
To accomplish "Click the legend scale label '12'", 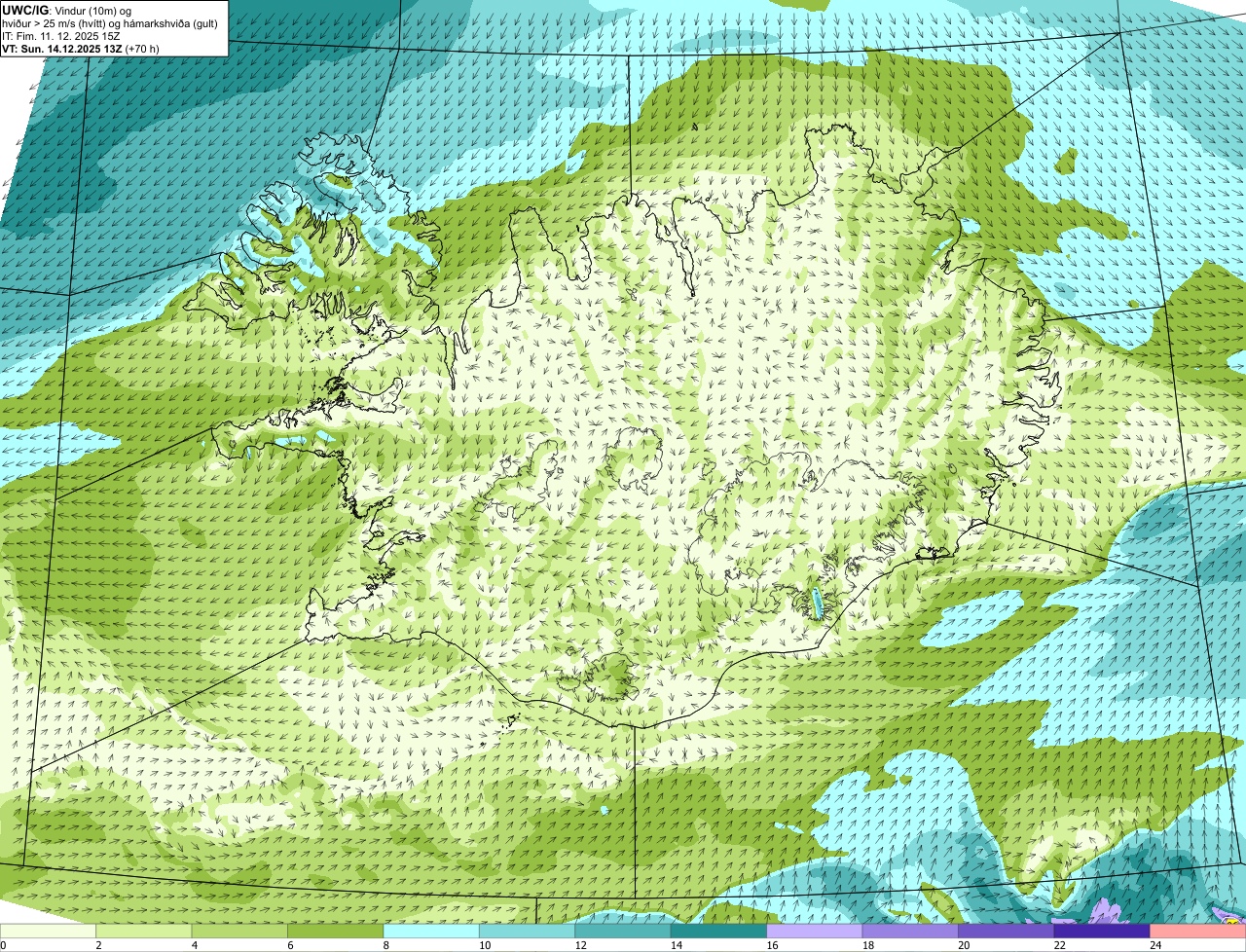I will click(580, 945).
